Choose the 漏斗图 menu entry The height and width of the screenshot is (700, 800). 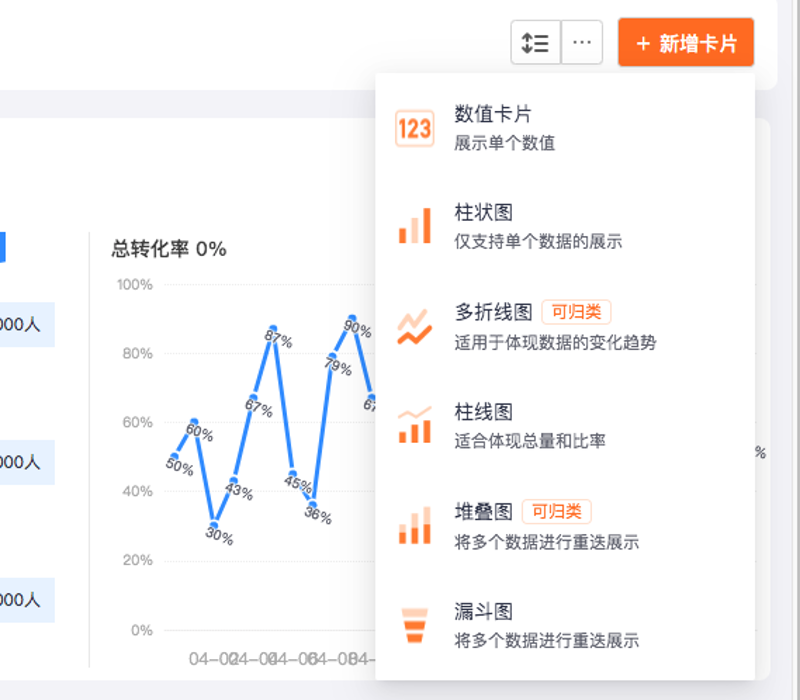click(565, 626)
